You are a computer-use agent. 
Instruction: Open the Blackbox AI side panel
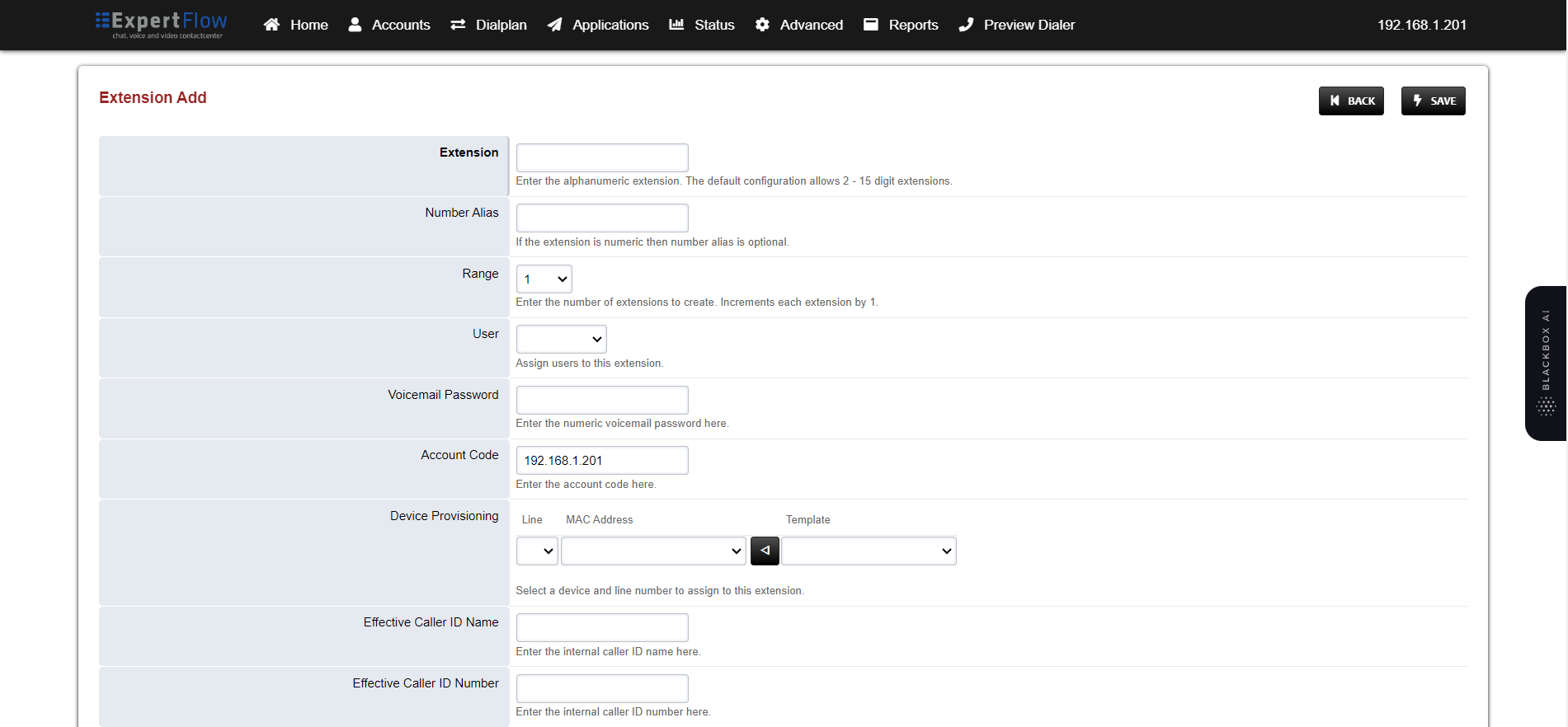1545,363
